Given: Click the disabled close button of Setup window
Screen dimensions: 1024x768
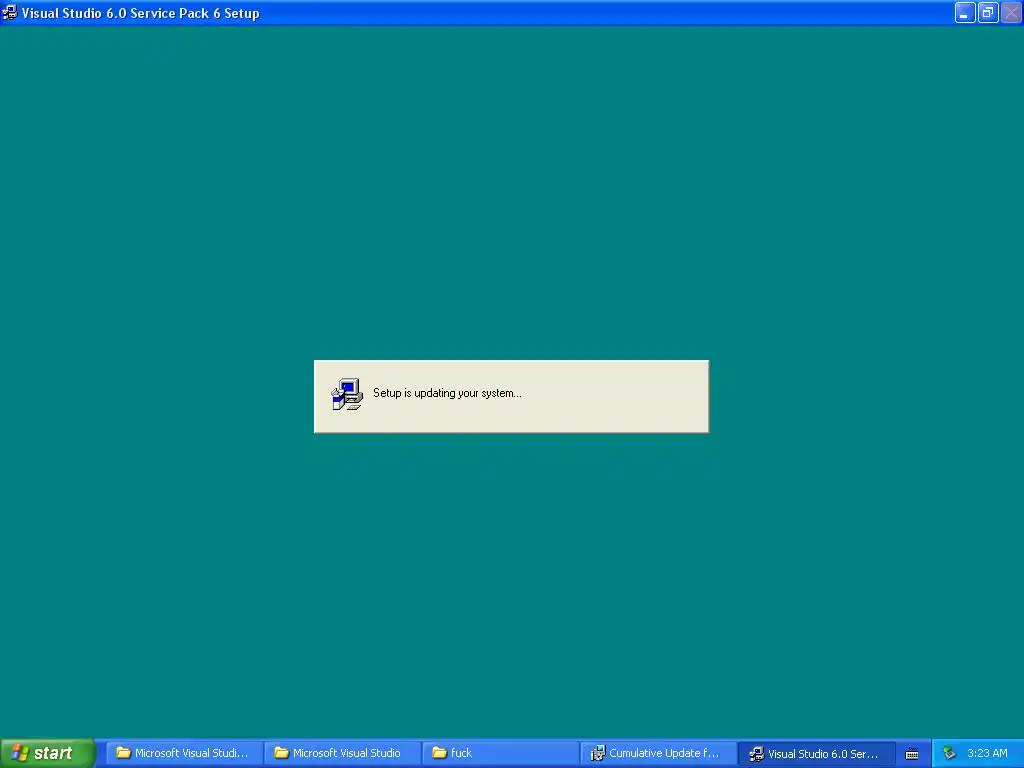Looking at the screenshot, I should point(1012,12).
